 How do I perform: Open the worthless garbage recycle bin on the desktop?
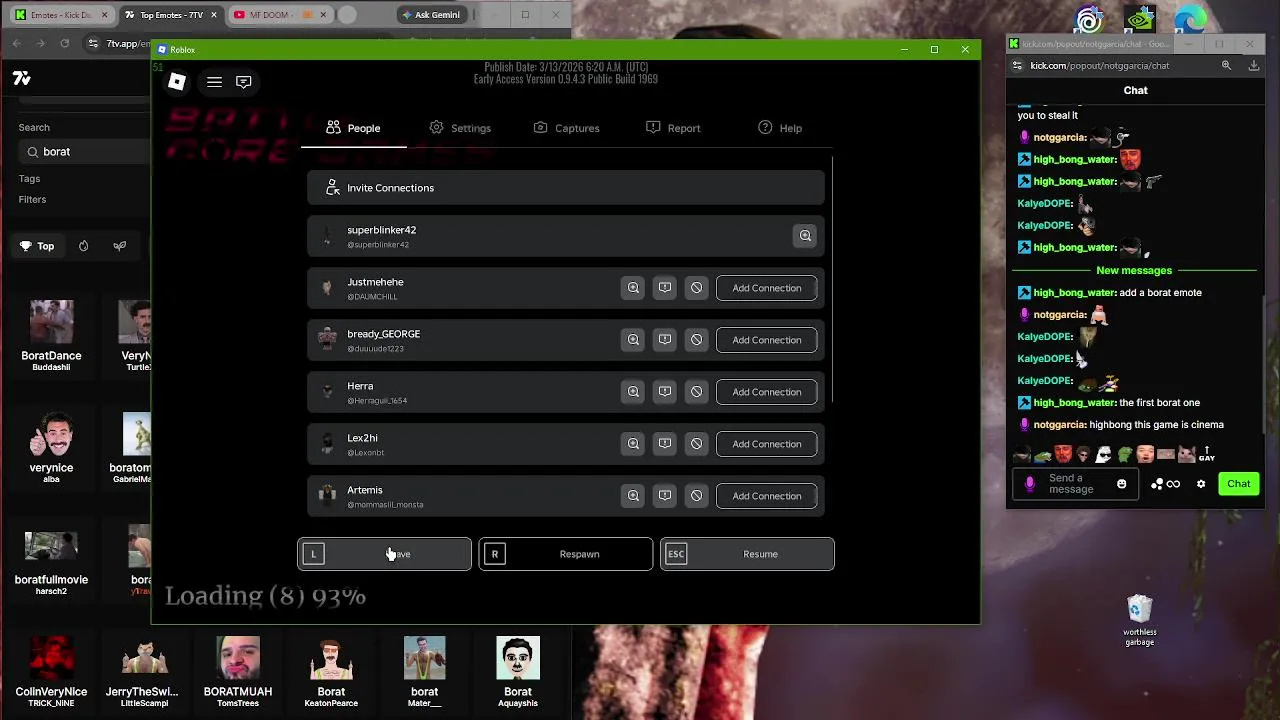1139,621
